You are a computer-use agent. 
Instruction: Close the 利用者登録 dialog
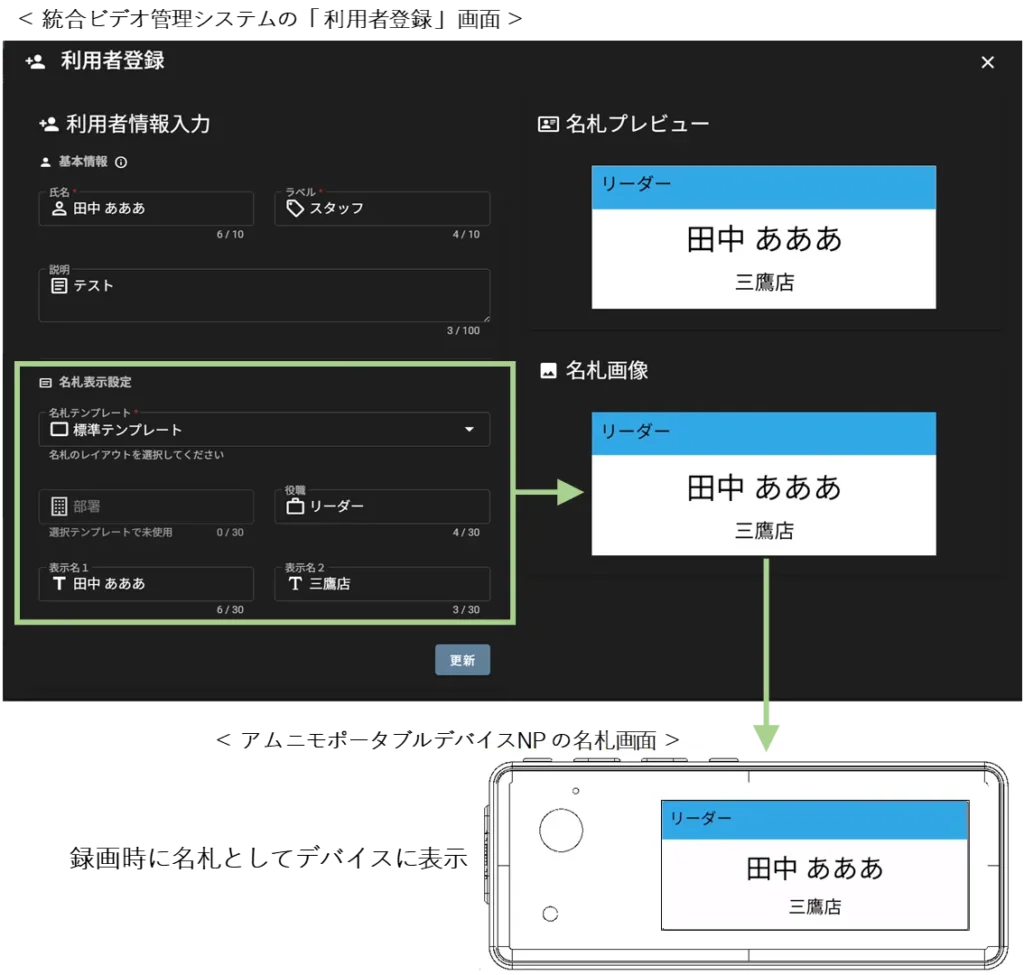coord(987,62)
